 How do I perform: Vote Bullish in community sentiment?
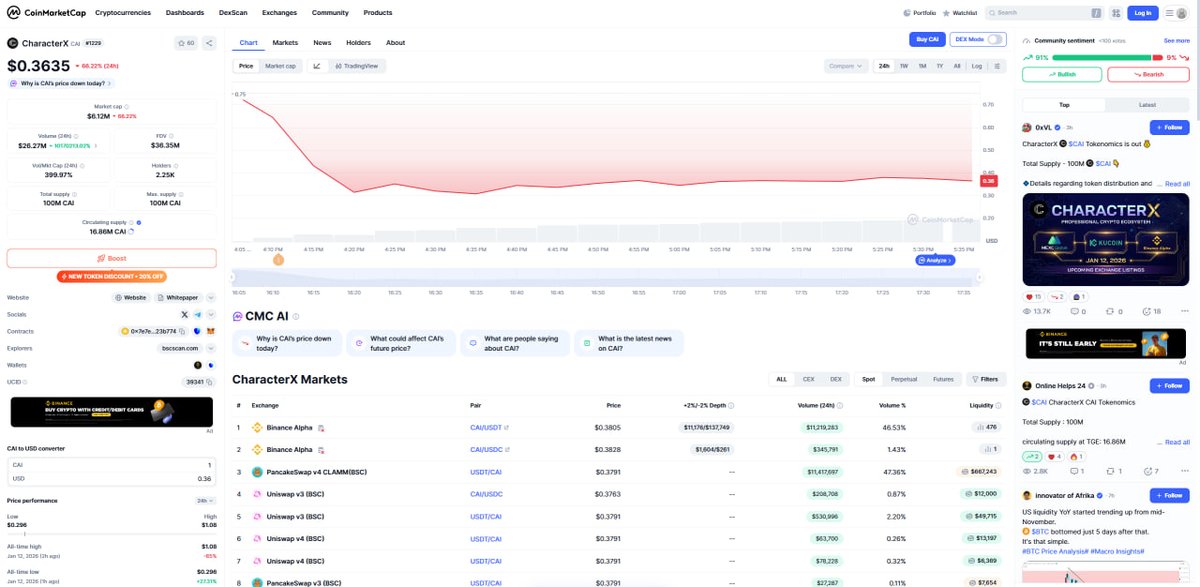pyautogui.click(x=1062, y=74)
